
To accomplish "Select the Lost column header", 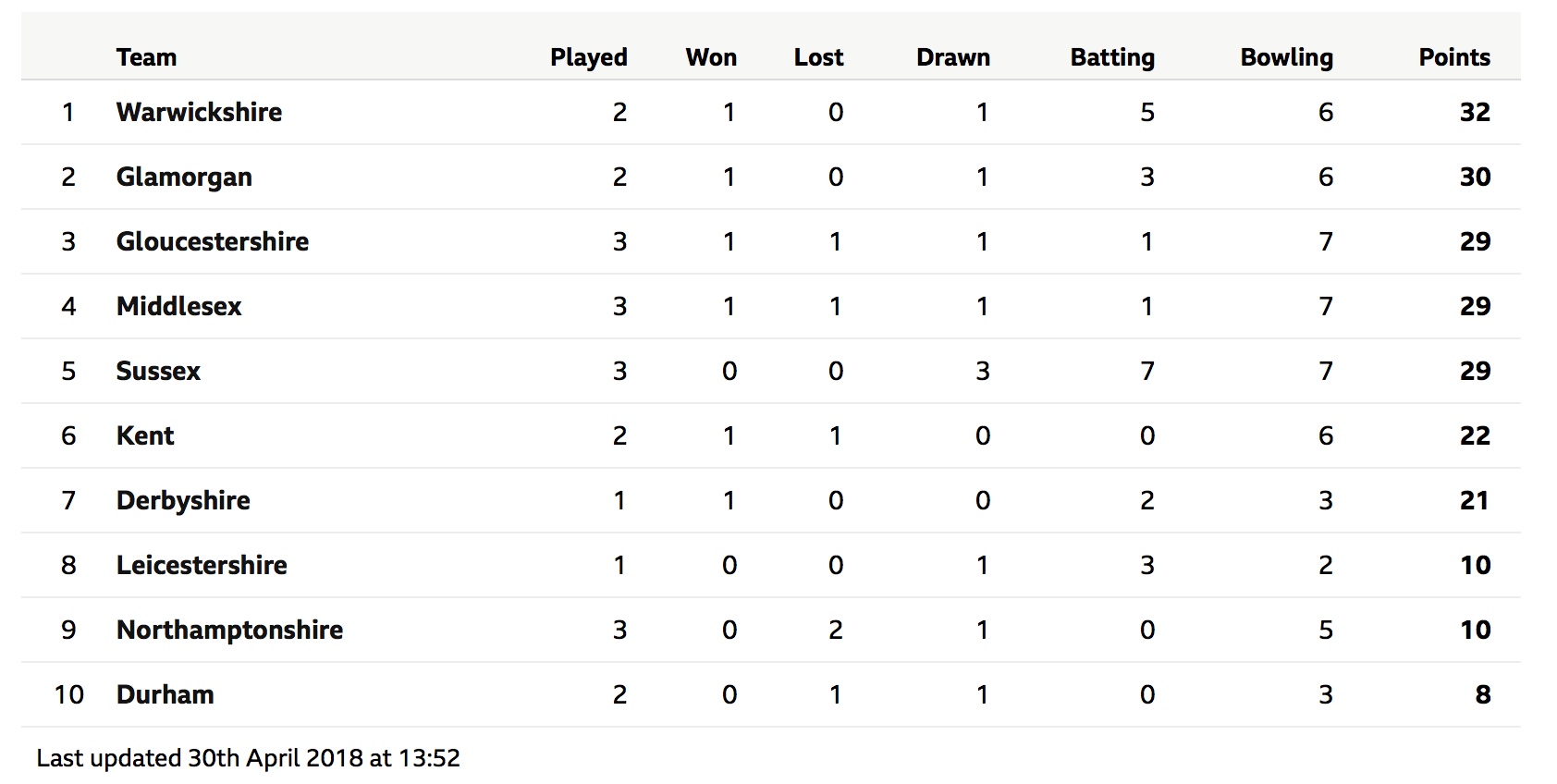I will point(818,57).
